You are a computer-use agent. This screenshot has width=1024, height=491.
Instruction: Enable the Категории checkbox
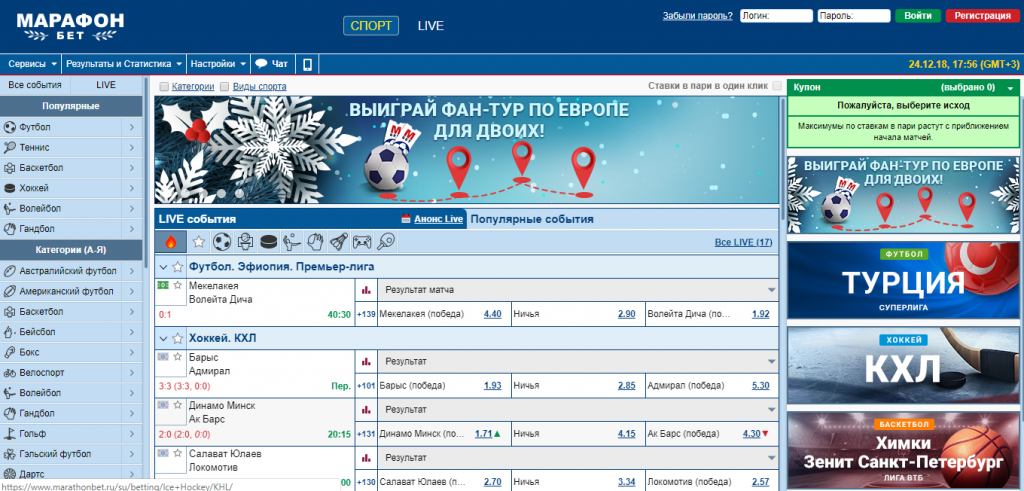(x=165, y=86)
